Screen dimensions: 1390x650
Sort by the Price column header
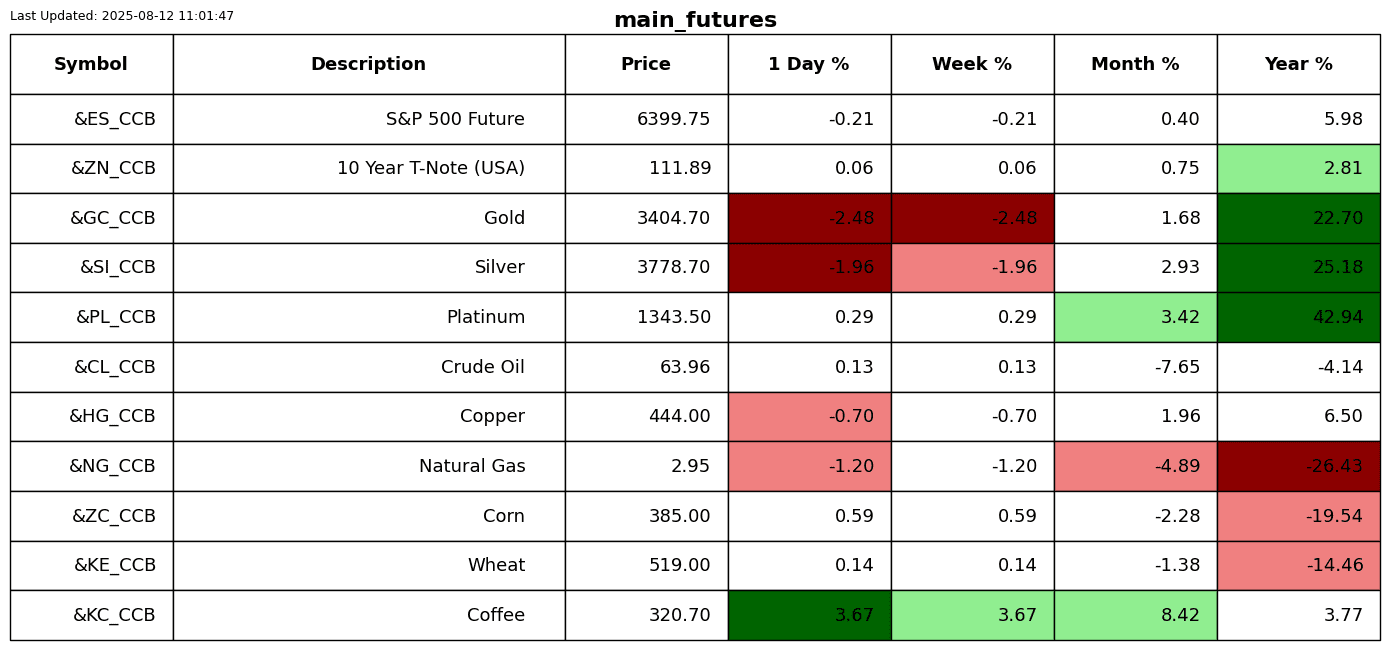646,64
